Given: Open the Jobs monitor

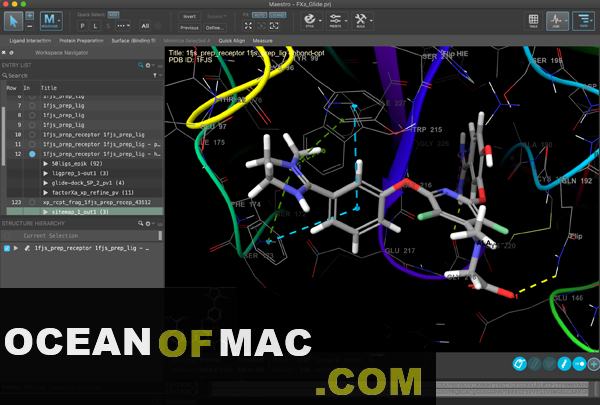Looking at the screenshot, I should [x=557, y=21].
